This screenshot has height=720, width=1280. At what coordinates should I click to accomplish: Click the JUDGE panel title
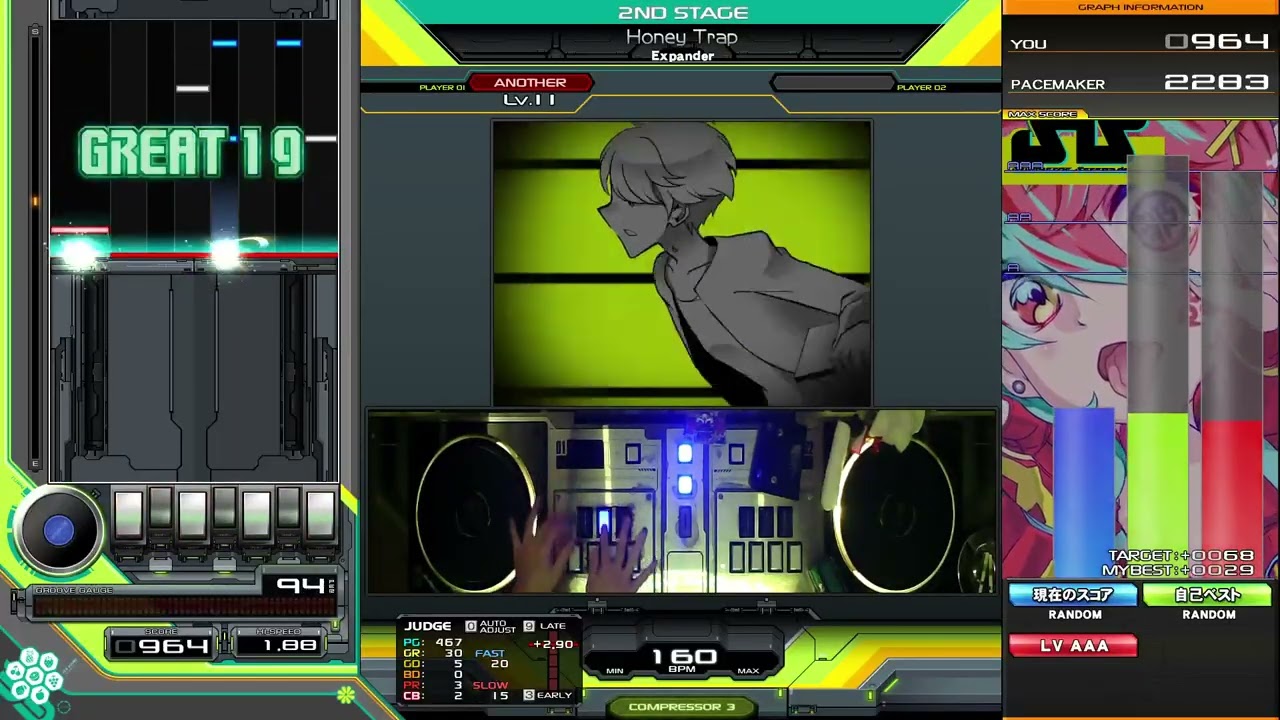click(x=428, y=626)
